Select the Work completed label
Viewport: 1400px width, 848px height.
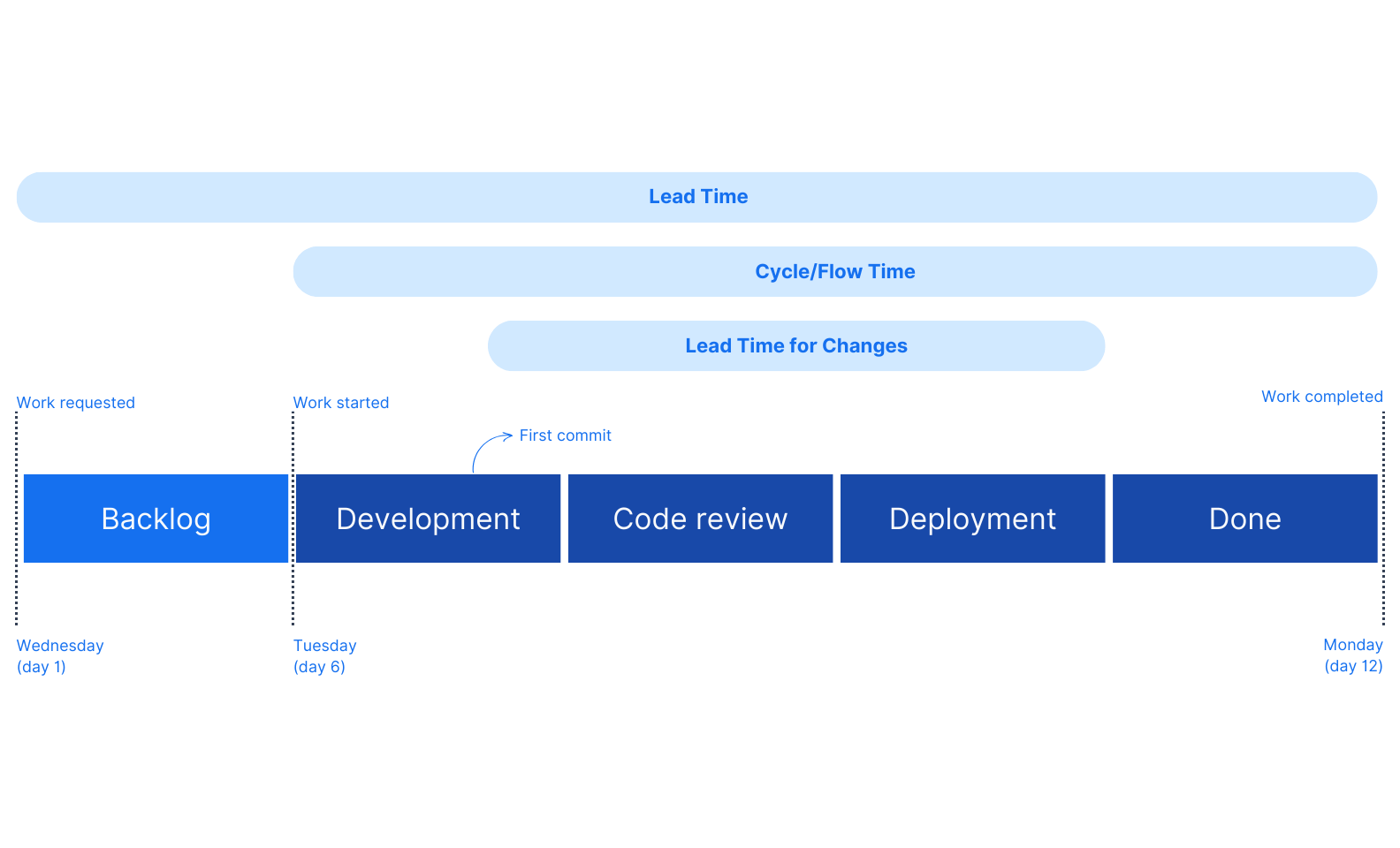pyautogui.click(x=1321, y=397)
